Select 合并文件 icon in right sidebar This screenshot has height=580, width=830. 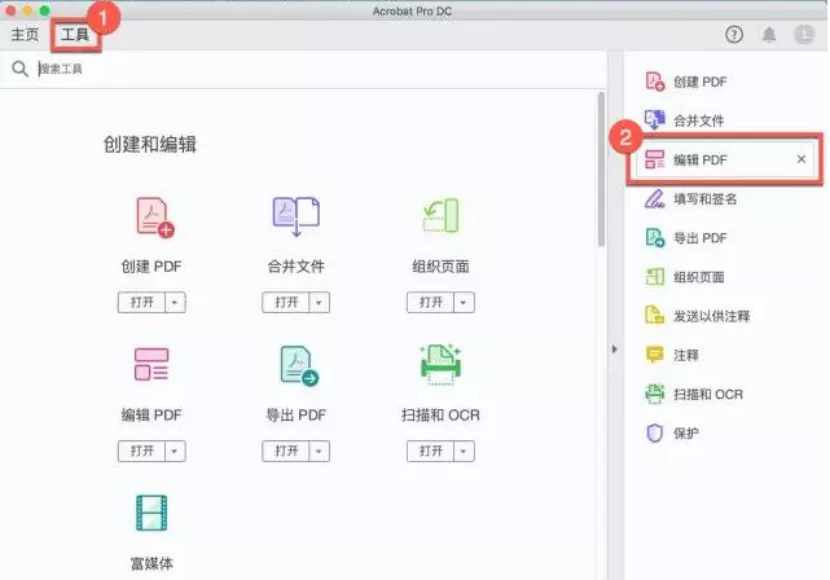point(655,120)
